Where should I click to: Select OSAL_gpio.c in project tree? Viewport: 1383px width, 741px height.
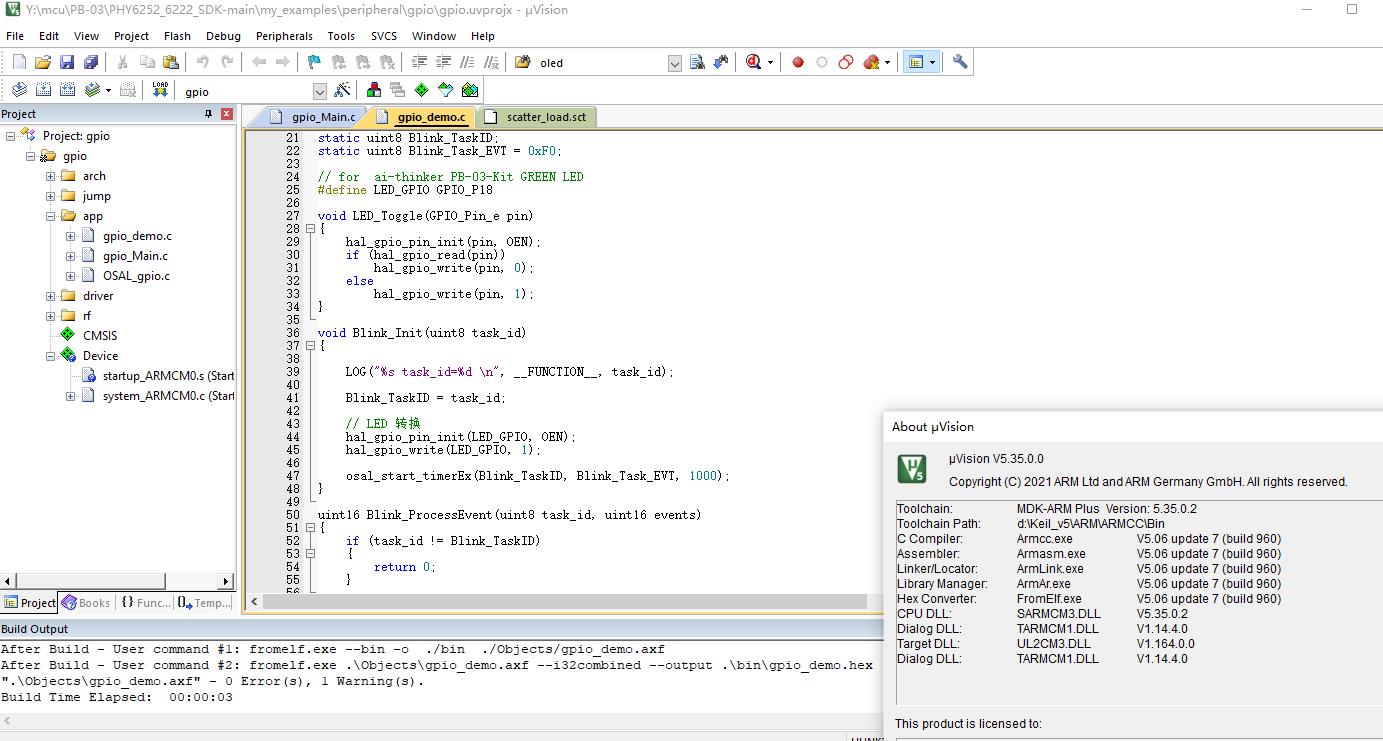pos(136,276)
